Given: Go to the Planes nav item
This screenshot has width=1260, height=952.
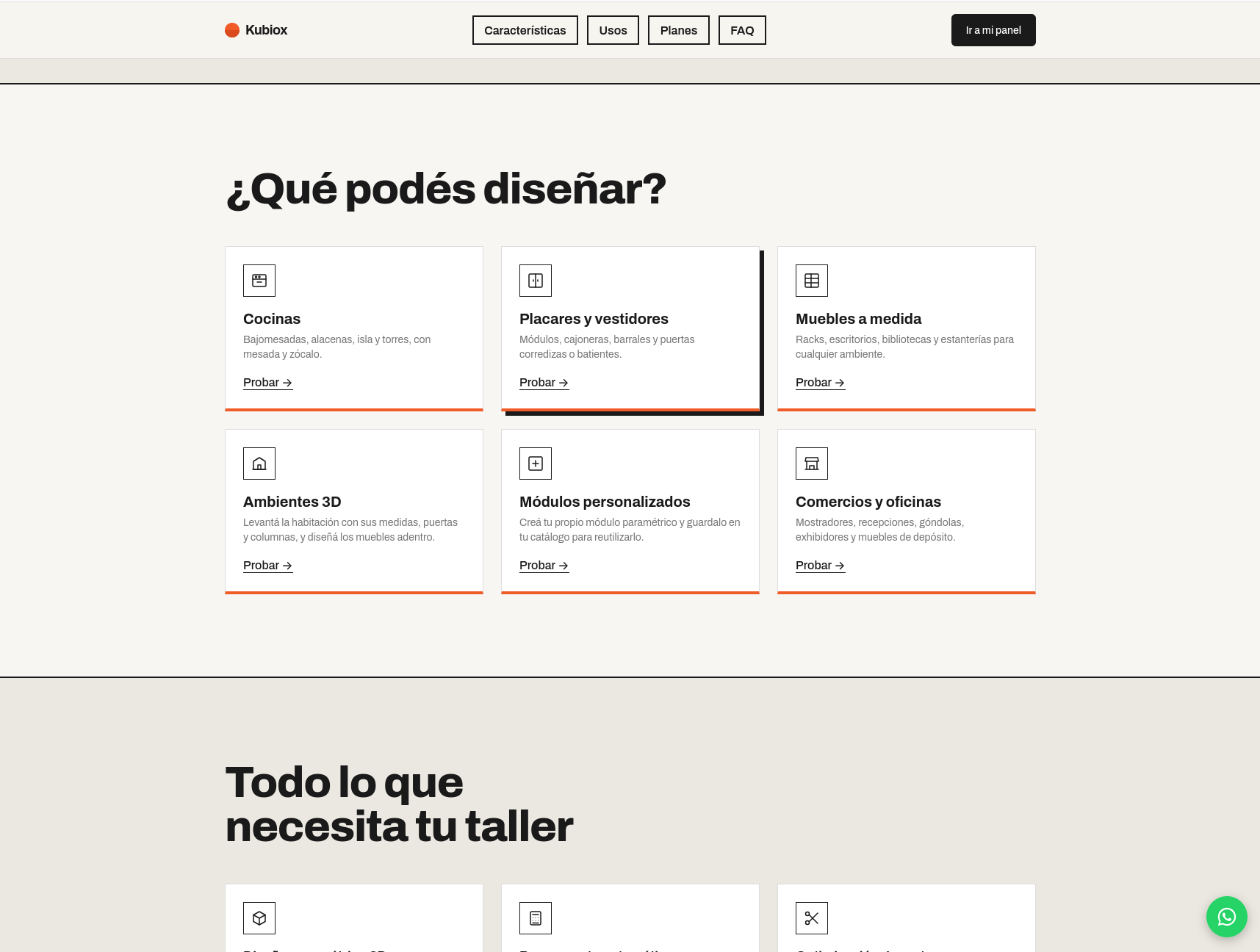Looking at the screenshot, I should coord(679,30).
